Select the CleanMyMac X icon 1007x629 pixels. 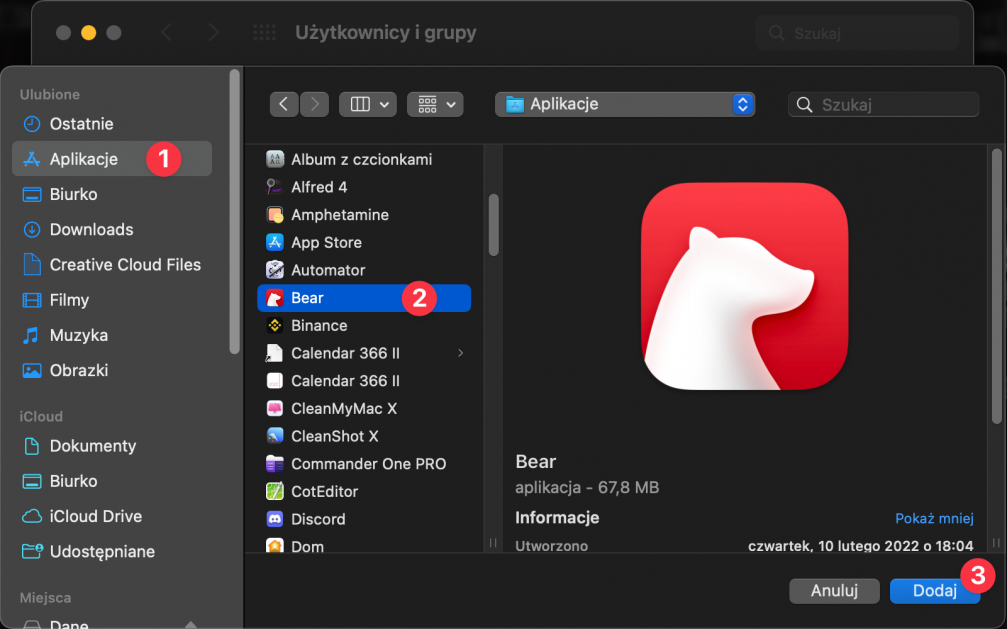[x=275, y=409]
